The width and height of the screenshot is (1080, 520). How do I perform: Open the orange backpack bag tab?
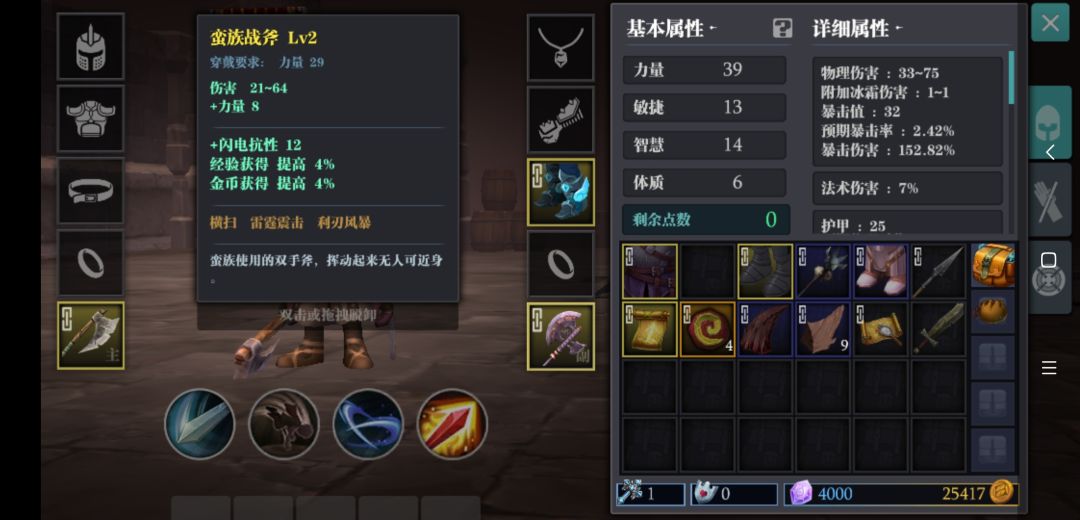tap(993, 265)
